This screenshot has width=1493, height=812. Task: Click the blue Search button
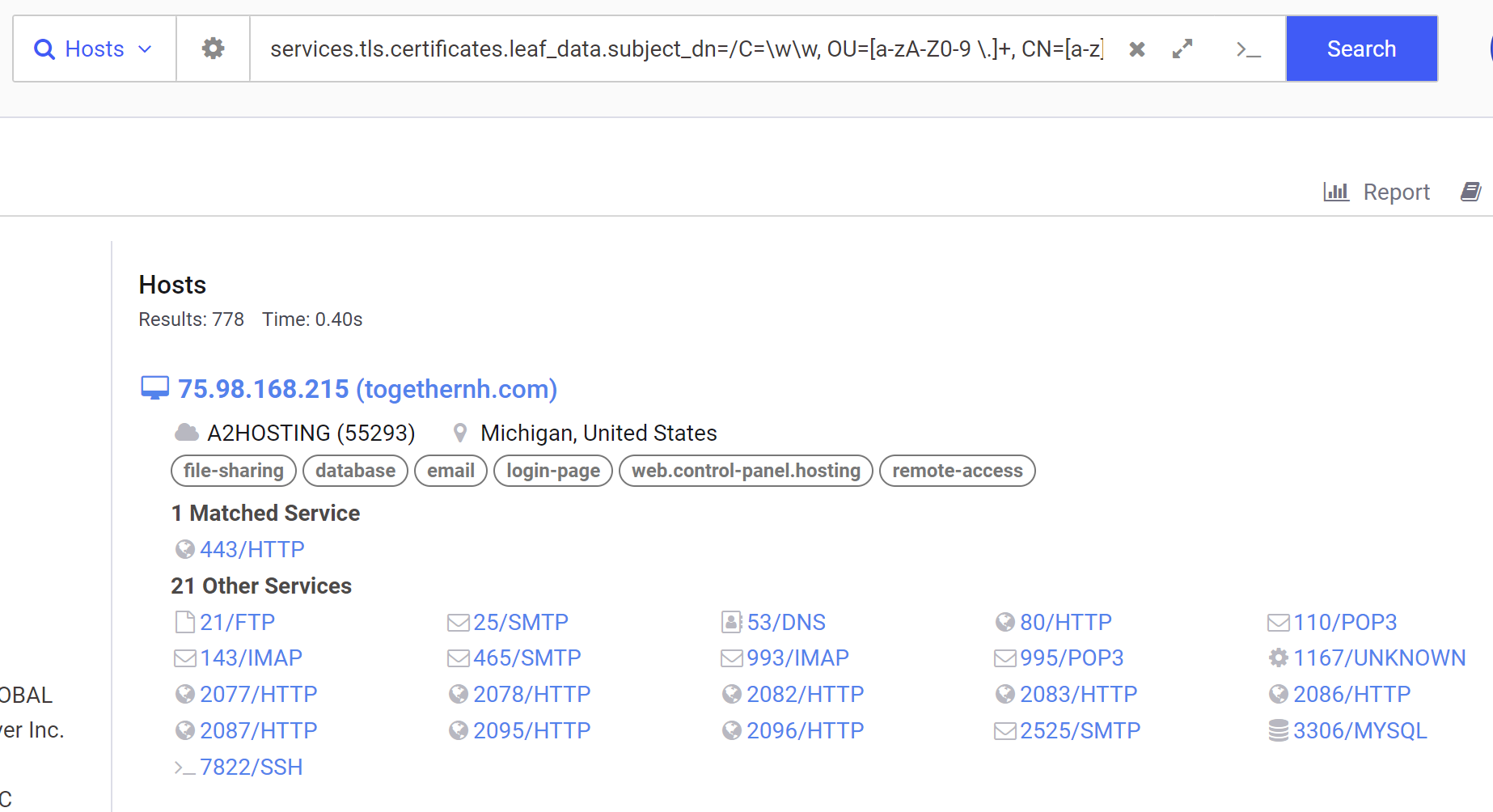1361,49
